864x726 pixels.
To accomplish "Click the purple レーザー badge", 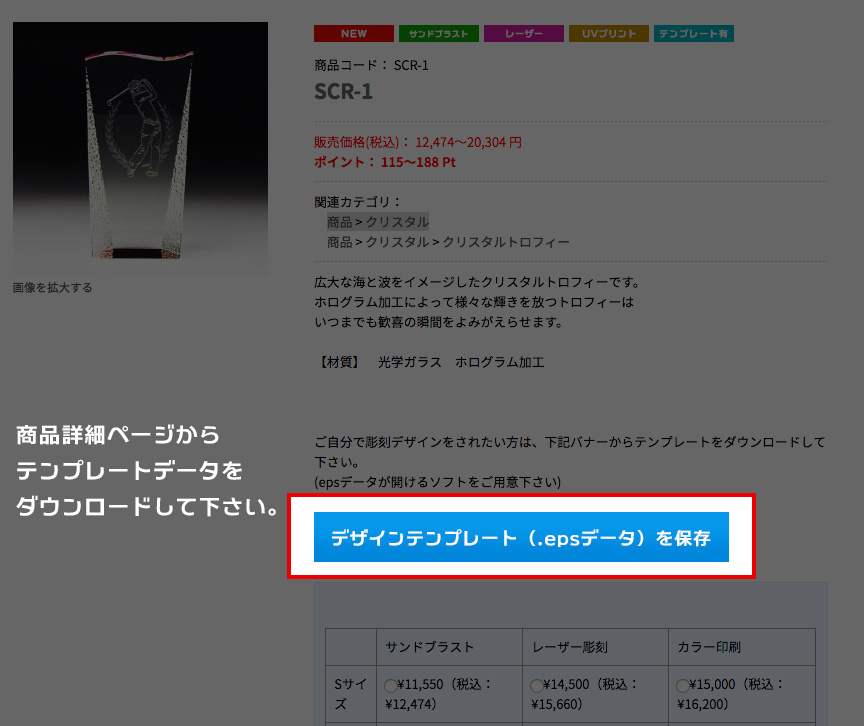I will (x=523, y=34).
